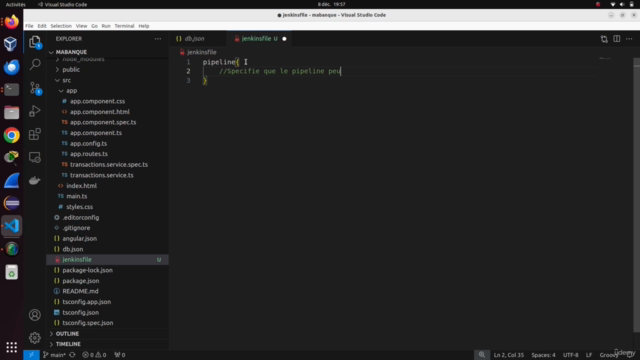Open Thunderbird from the dock

[11, 67]
